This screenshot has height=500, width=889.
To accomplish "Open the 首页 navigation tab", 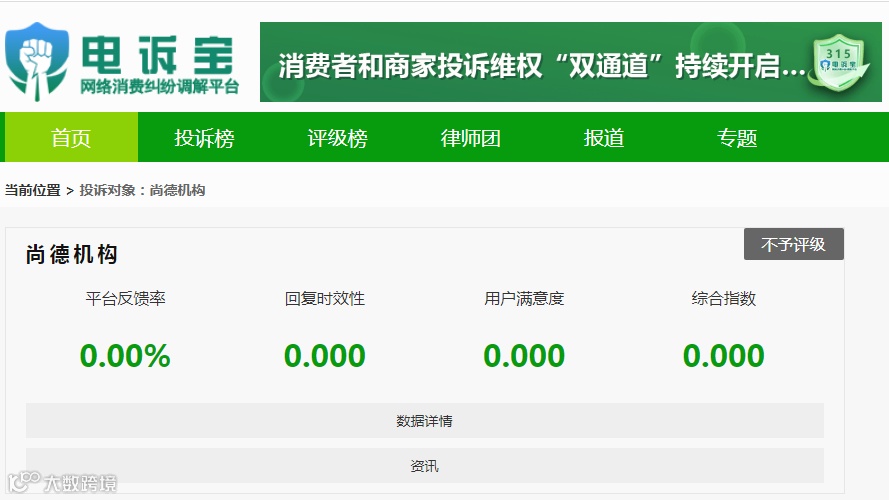I will tap(71, 137).
